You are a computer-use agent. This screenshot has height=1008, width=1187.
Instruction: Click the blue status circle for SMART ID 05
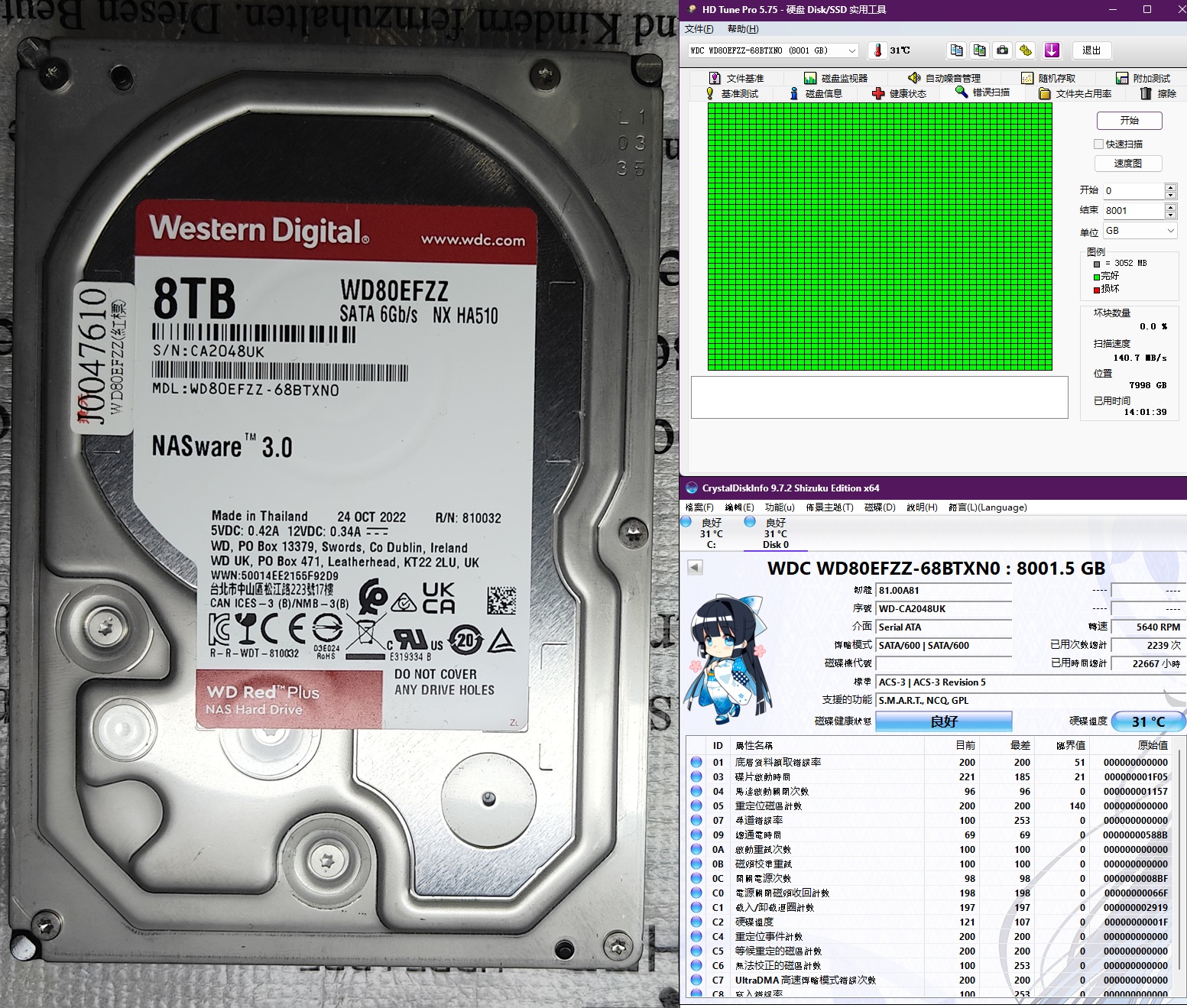click(x=696, y=805)
